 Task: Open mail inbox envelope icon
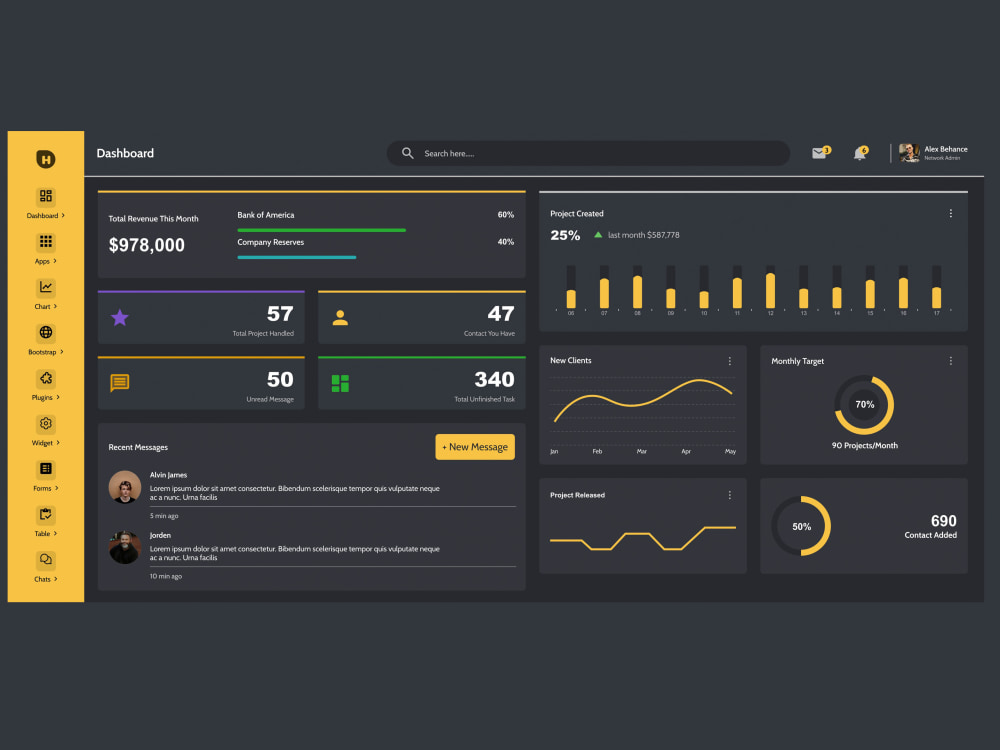coord(820,152)
